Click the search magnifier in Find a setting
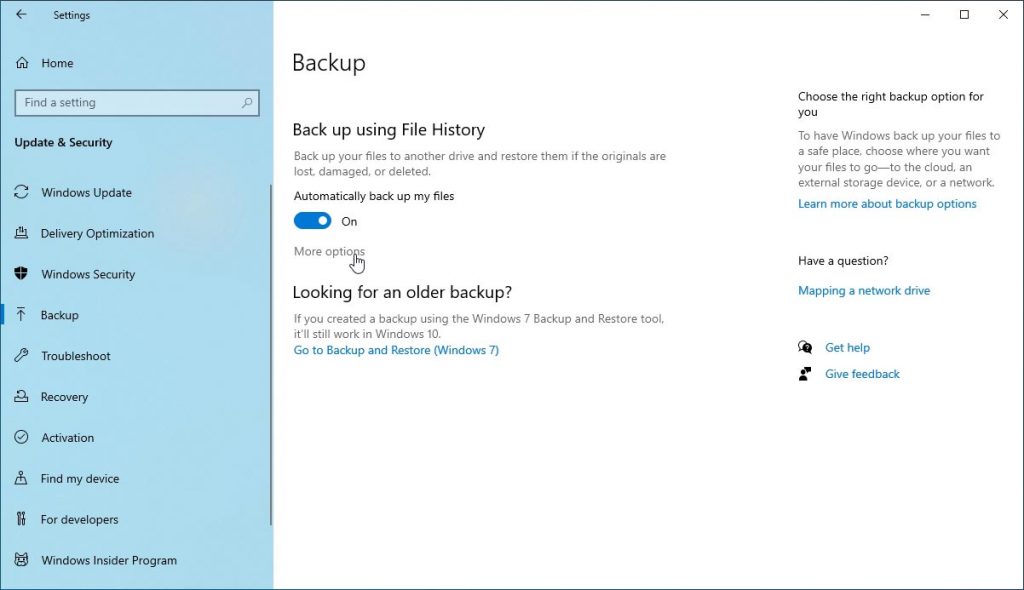Viewport: 1024px width, 590px height. (246, 103)
